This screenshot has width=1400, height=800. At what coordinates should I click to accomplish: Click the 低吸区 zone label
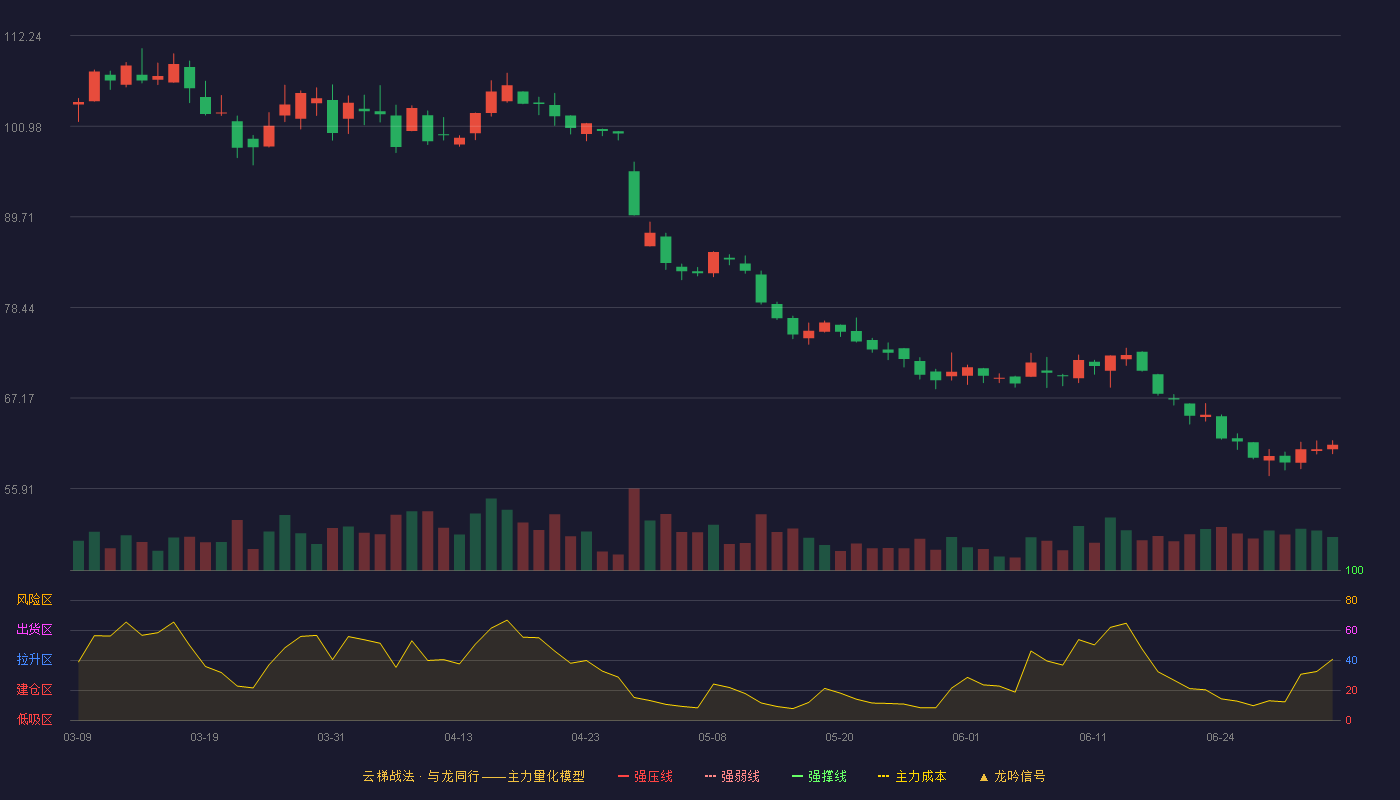[34, 719]
